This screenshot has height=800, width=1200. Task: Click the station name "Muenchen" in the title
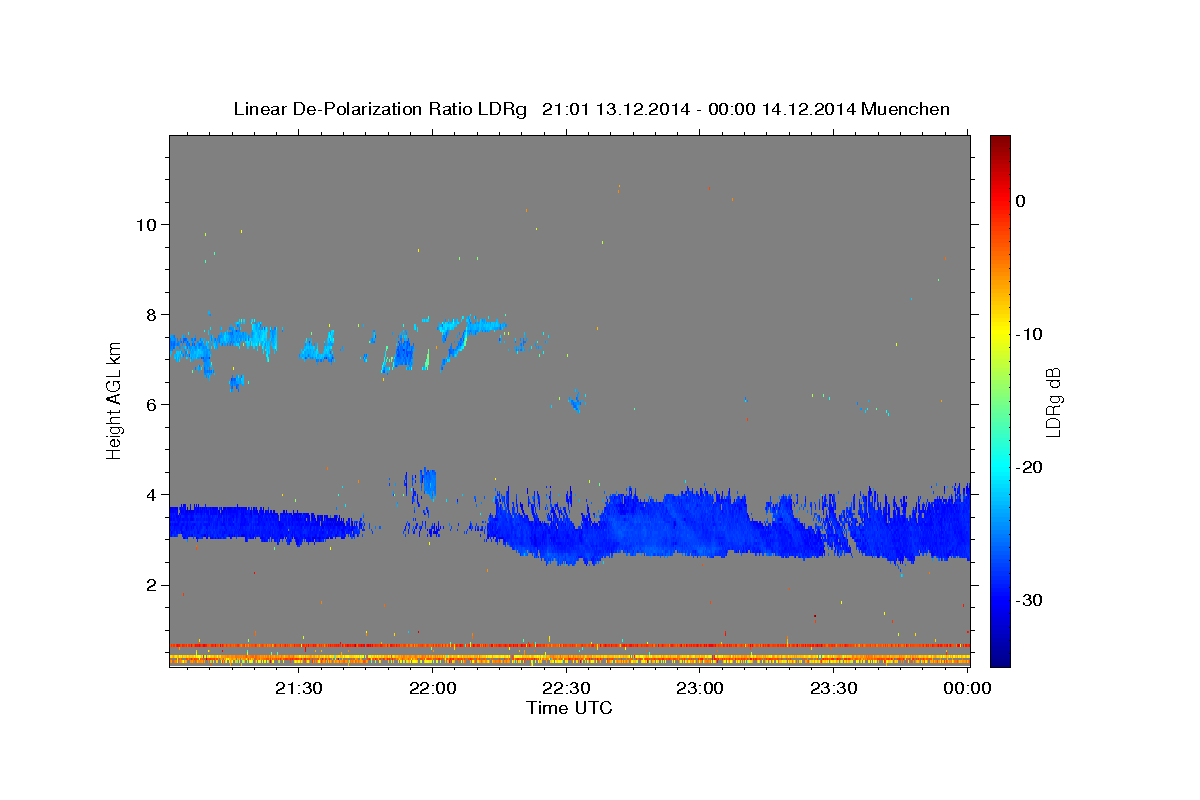(x=905, y=109)
